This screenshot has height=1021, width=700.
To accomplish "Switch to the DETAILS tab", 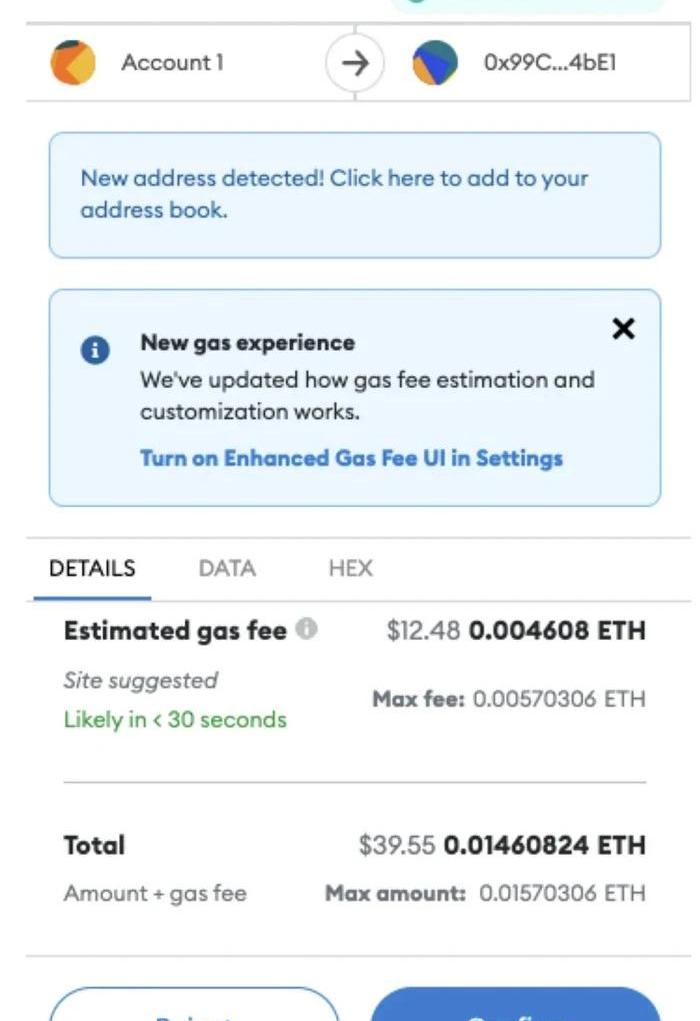I will click(x=92, y=569).
